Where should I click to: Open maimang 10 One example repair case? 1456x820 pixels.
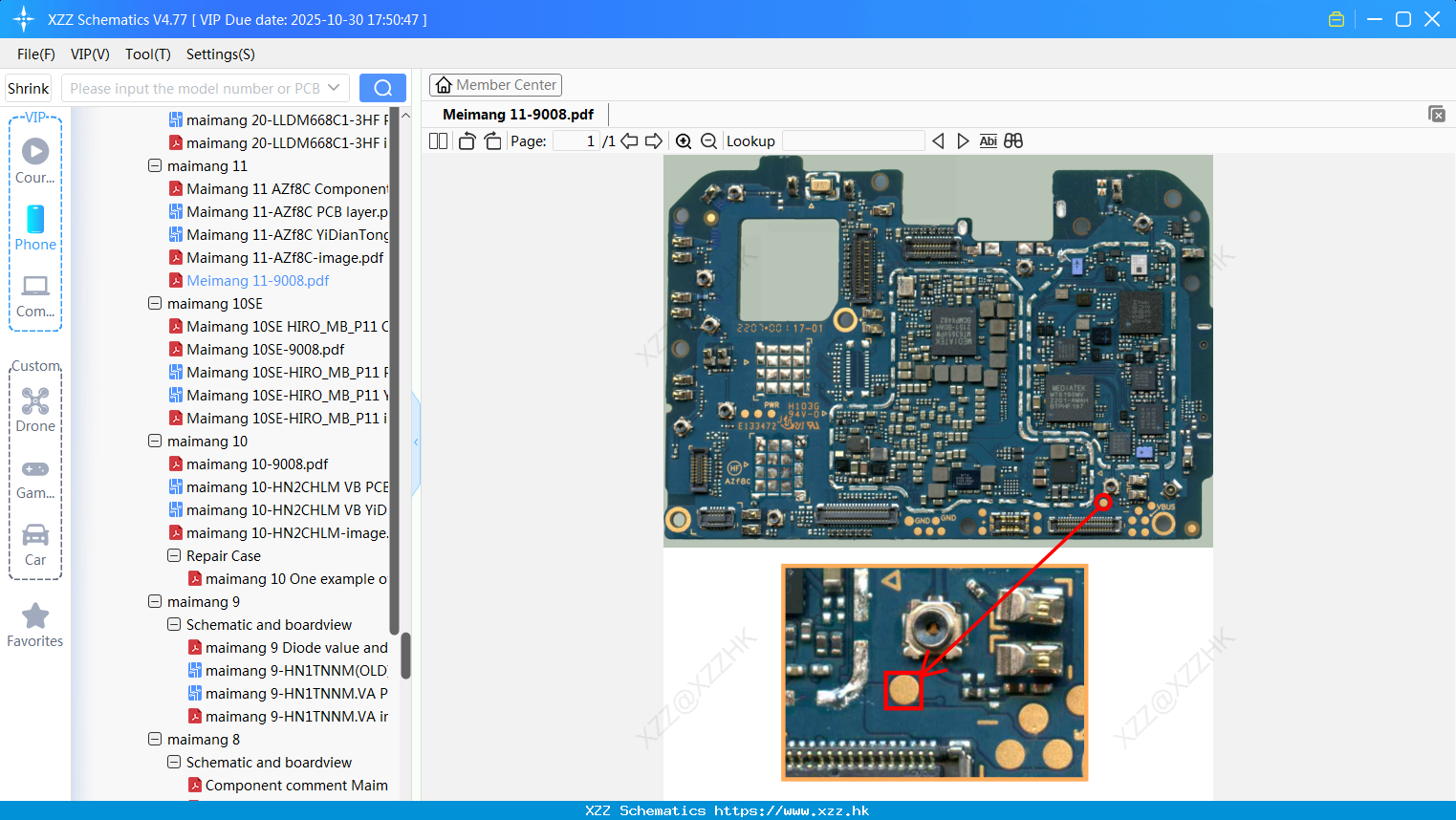click(x=289, y=578)
